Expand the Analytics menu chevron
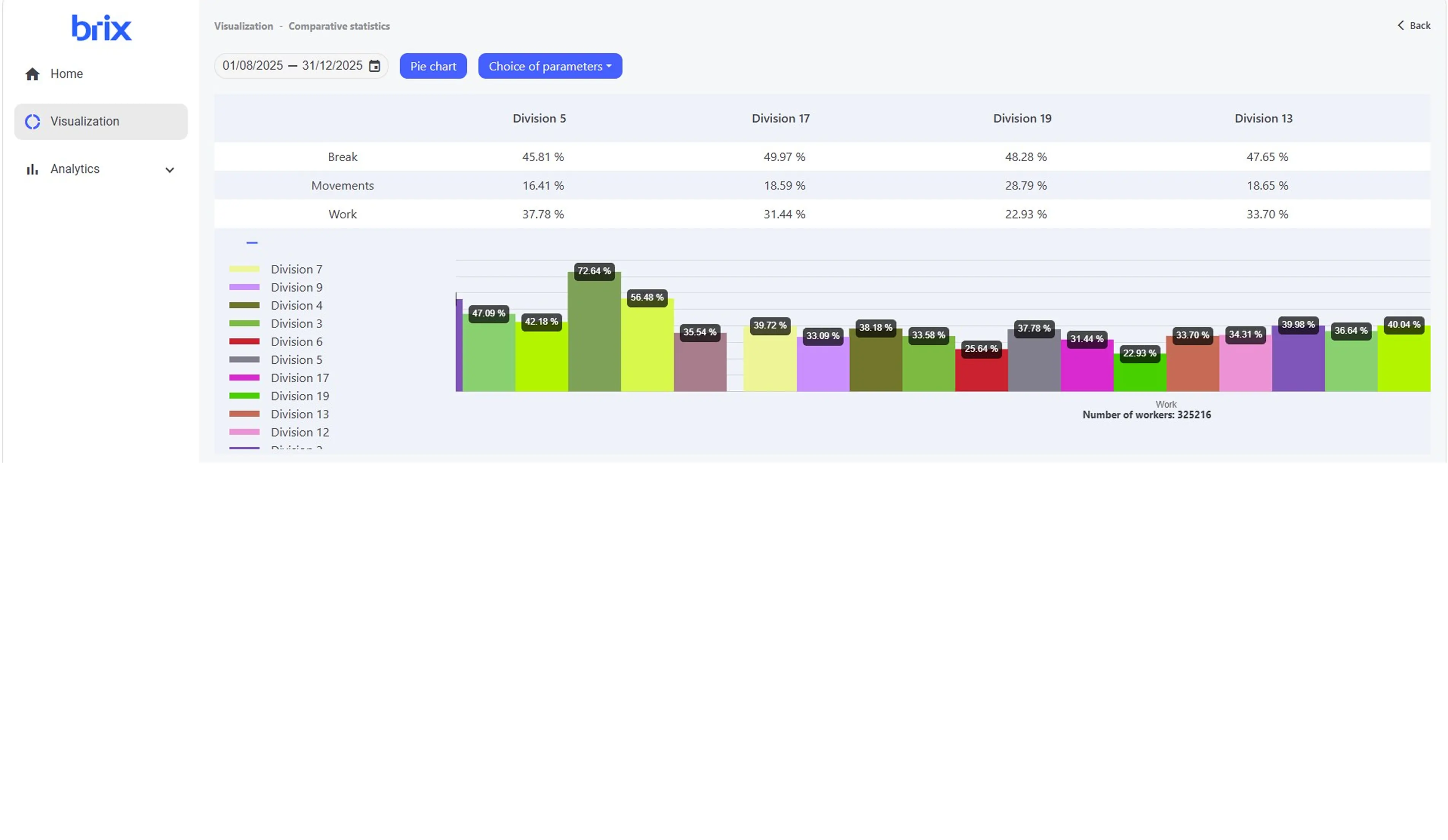The image size is (1448, 840). [x=170, y=170]
